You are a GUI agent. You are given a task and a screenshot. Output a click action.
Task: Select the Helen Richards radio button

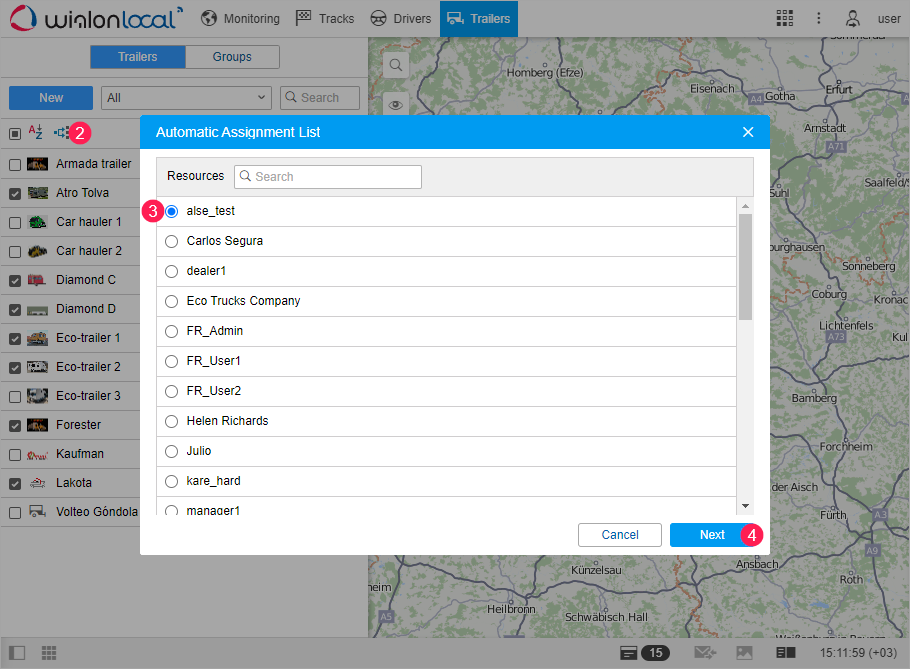(171, 421)
